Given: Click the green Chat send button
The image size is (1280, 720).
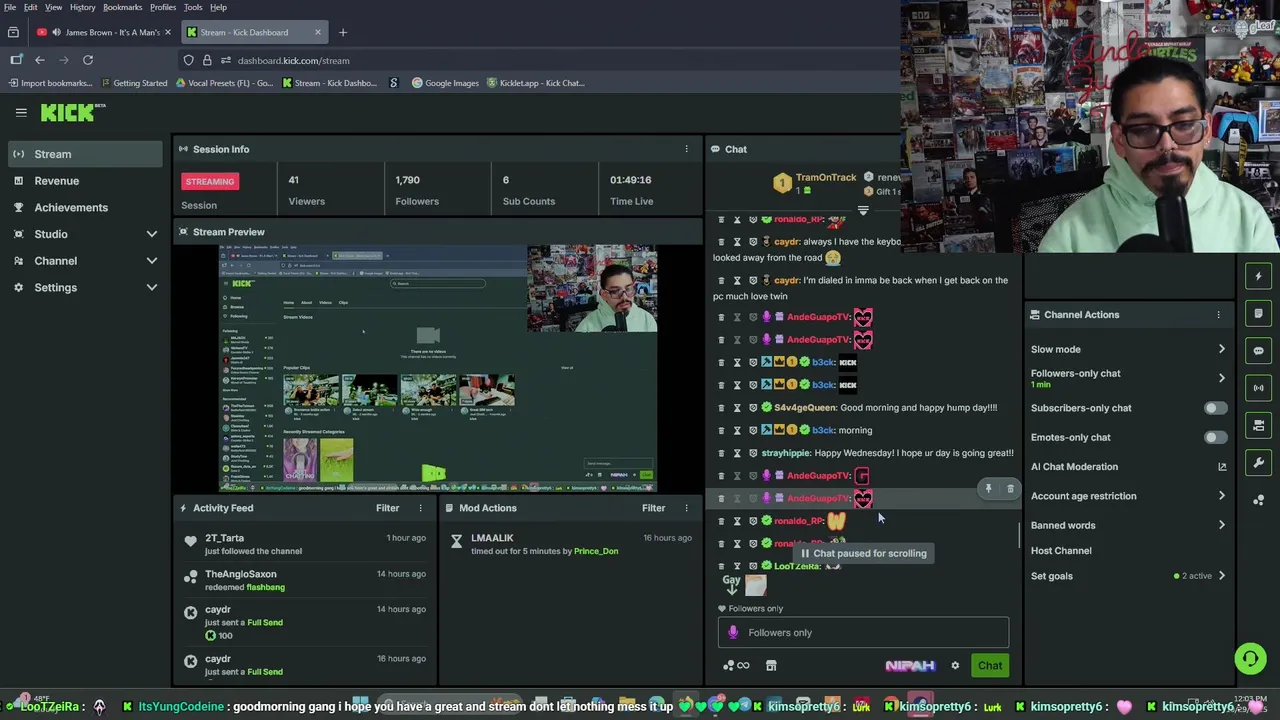Looking at the screenshot, I should (990, 666).
